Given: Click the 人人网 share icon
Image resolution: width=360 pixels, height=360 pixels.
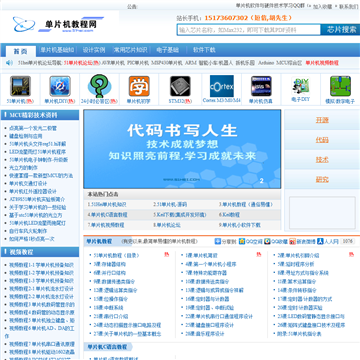Looking at the screenshot, I should (320, 241).
